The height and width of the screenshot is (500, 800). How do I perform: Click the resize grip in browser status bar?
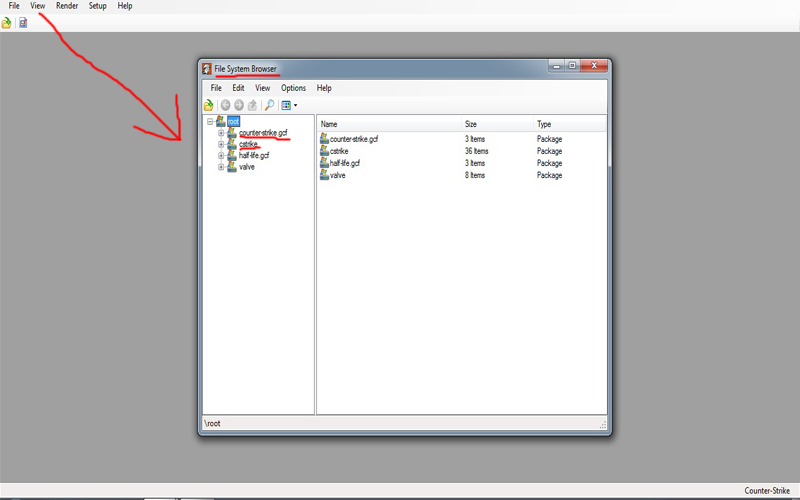(x=603, y=424)
